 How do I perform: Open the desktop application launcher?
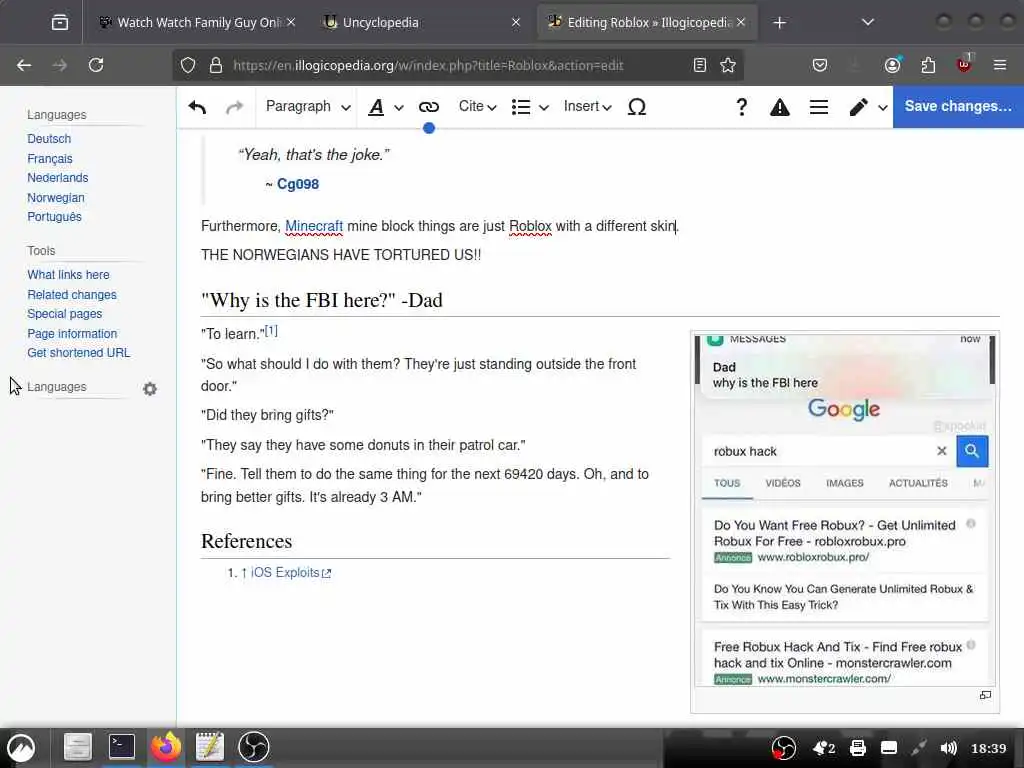[21, 748]
